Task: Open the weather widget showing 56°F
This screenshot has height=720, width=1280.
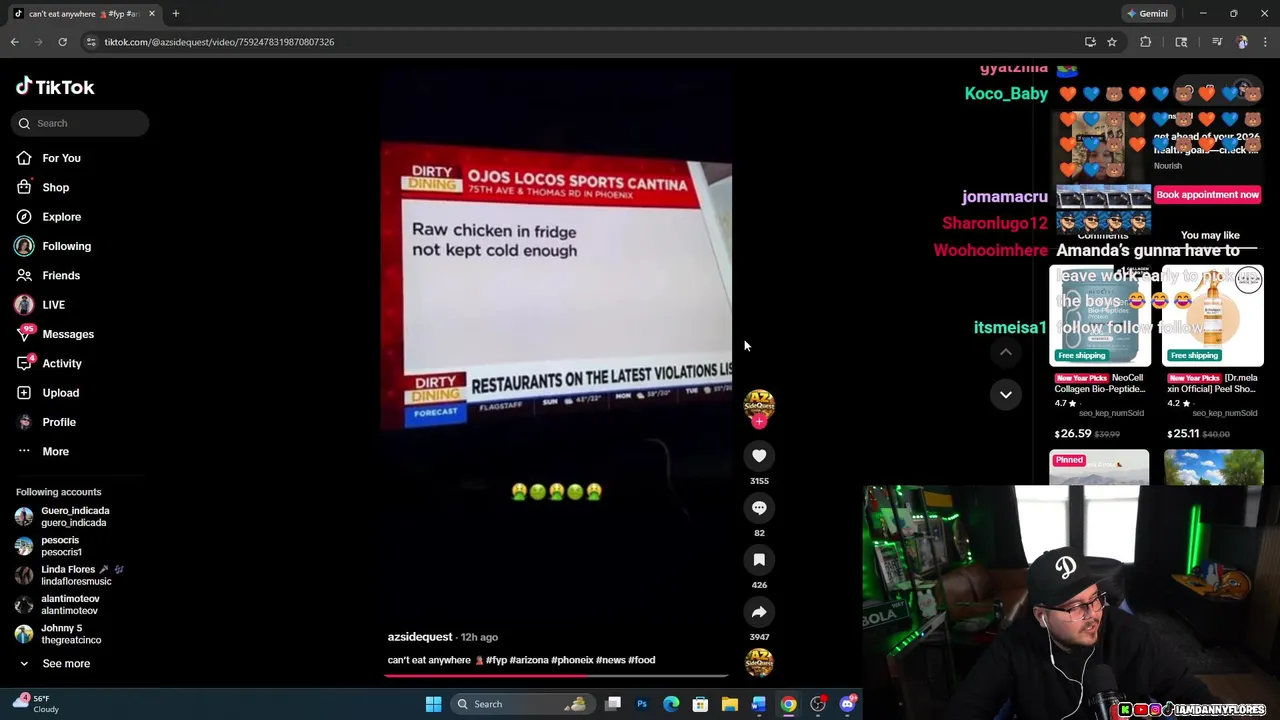Action: (35, 704)
